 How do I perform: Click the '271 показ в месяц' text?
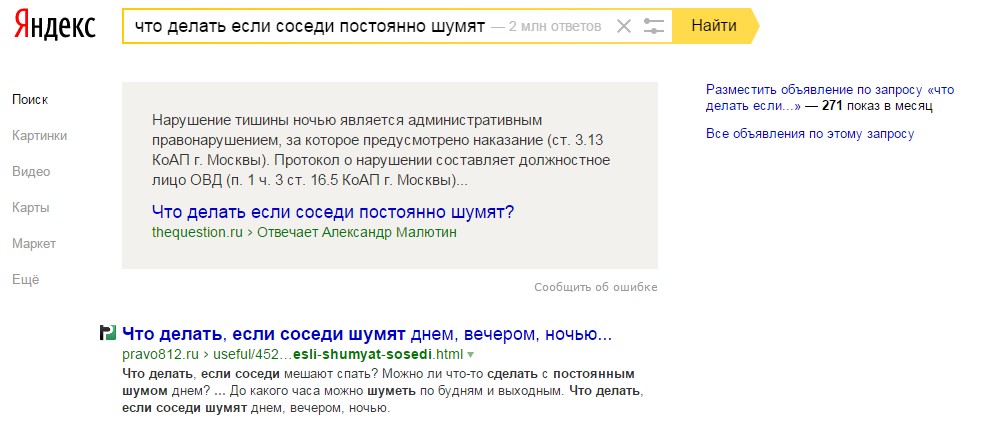tap(877, 106)
